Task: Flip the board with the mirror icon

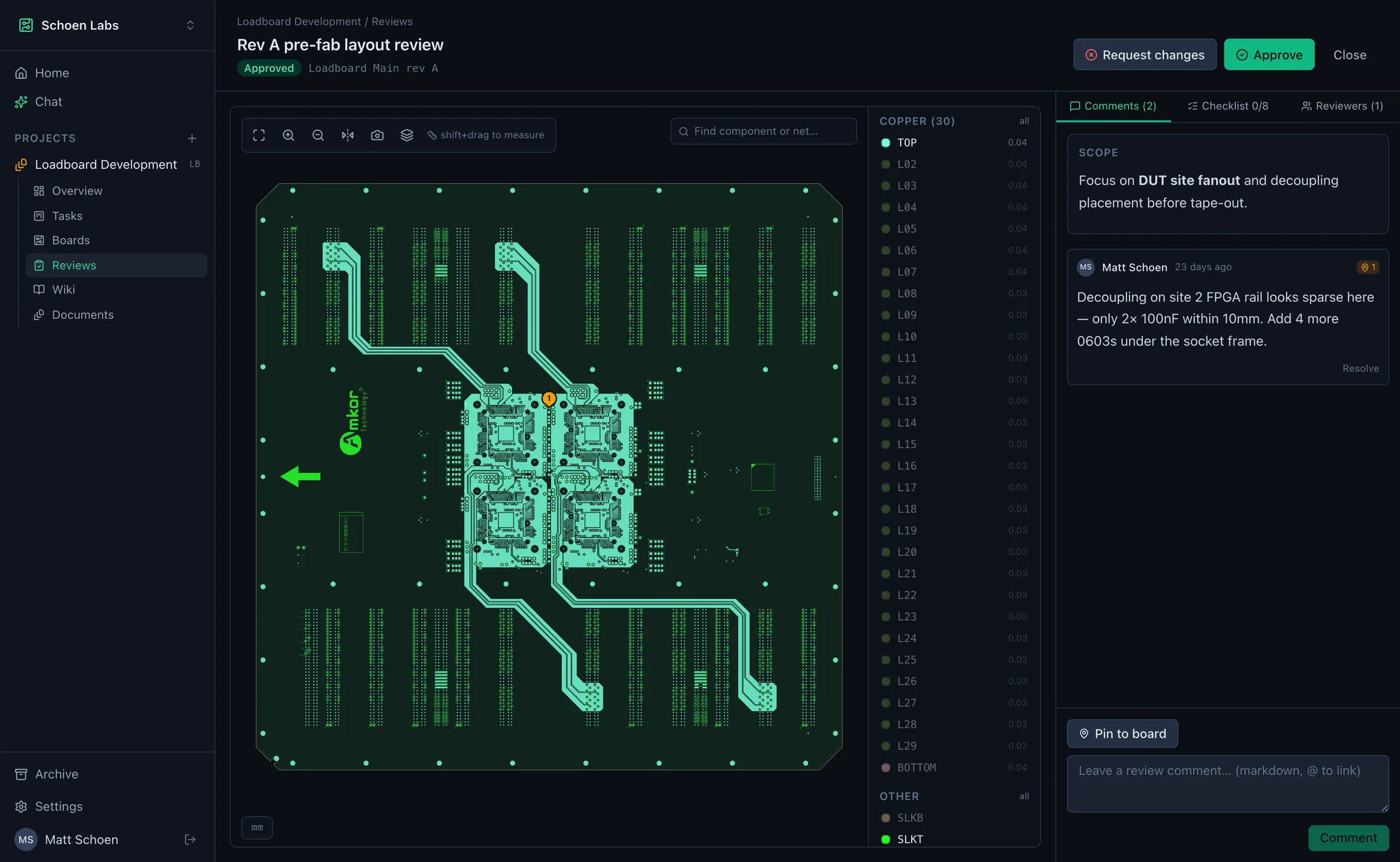Action: point(347,135)
